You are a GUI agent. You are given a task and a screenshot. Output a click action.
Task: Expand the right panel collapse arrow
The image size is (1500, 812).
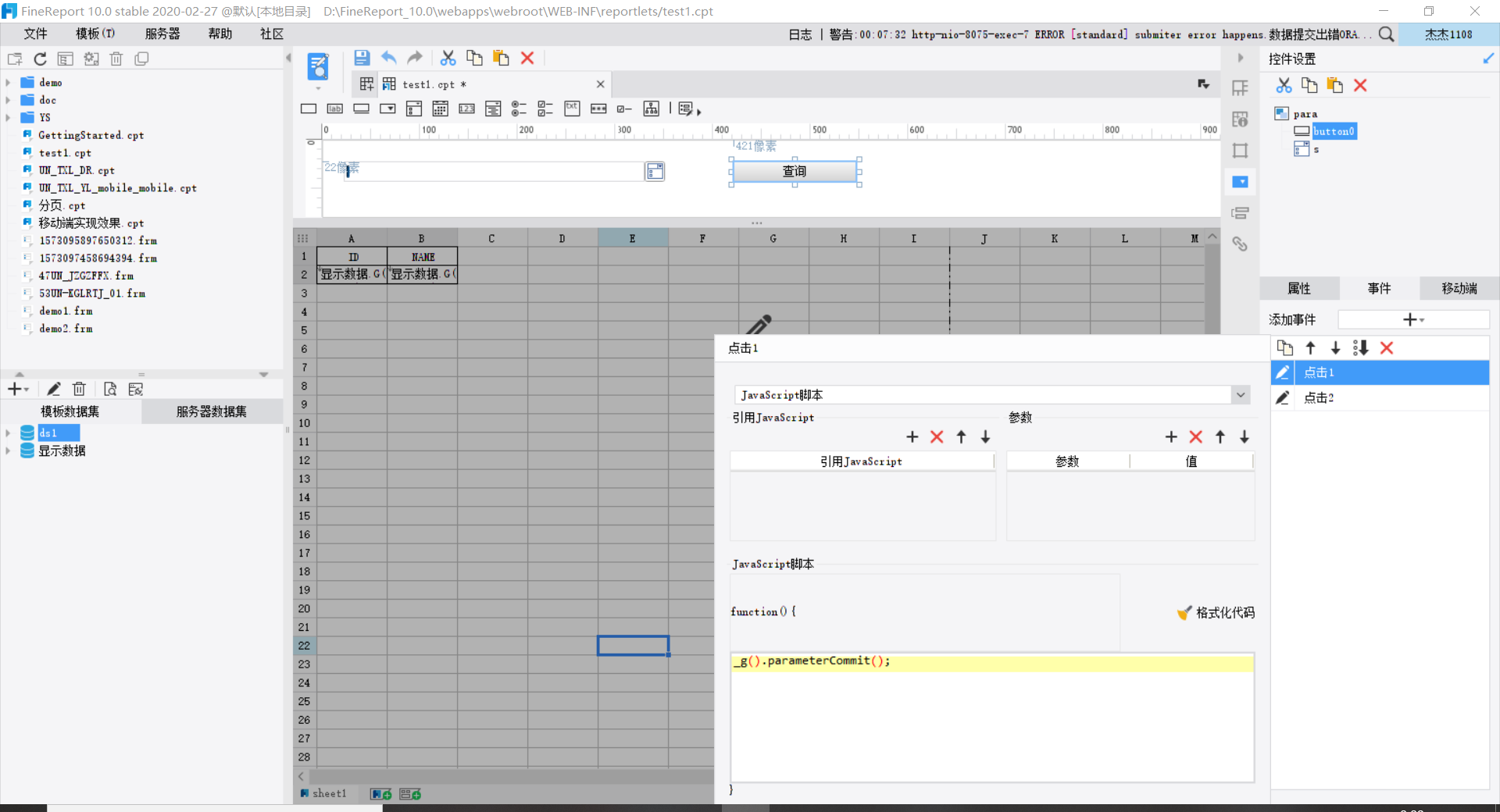coord(1240,58)
